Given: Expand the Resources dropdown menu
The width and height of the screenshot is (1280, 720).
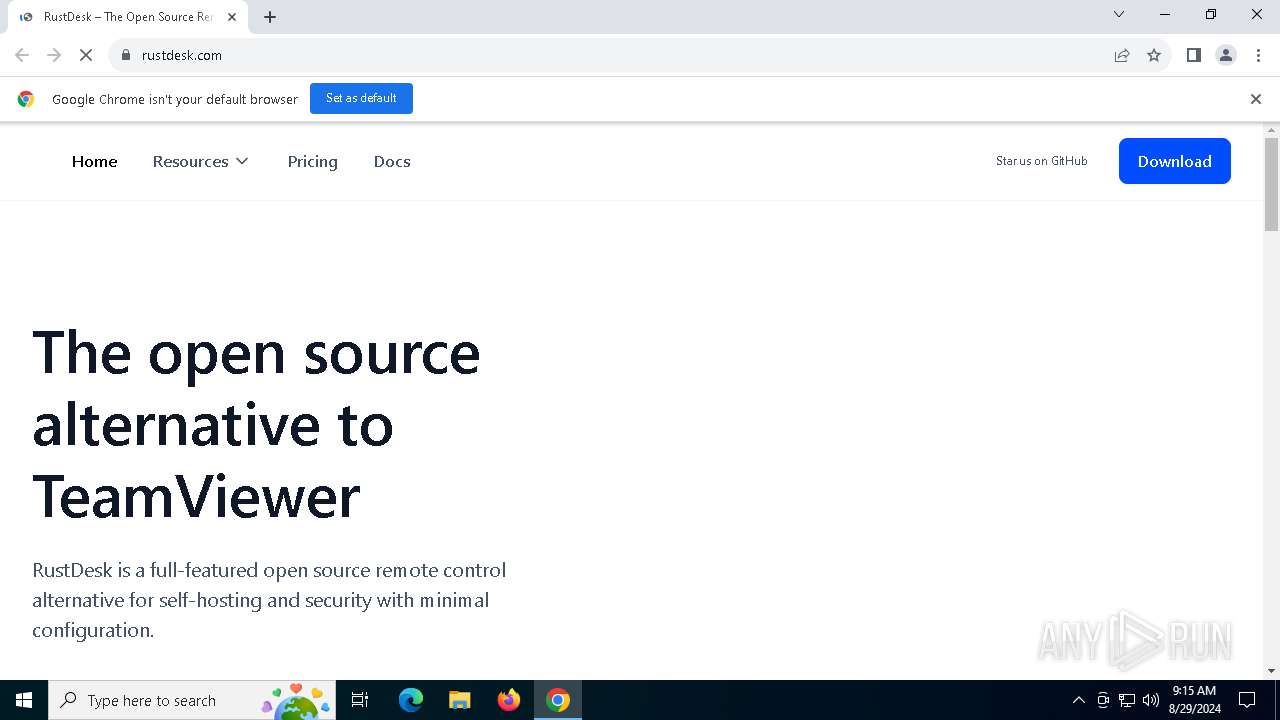Looking at the screenshot, I should [200, 161].
